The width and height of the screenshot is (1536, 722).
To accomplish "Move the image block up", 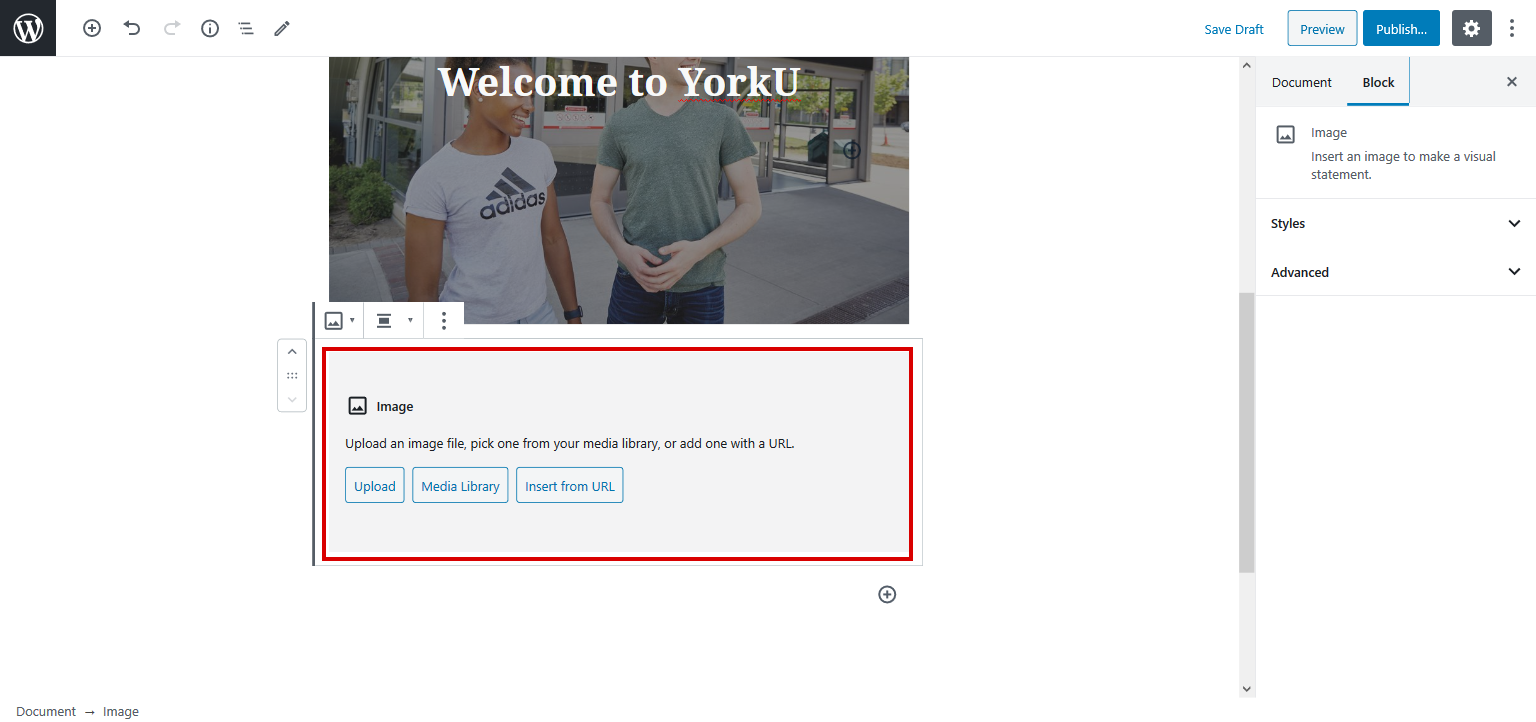I will [x=292, y=352].
